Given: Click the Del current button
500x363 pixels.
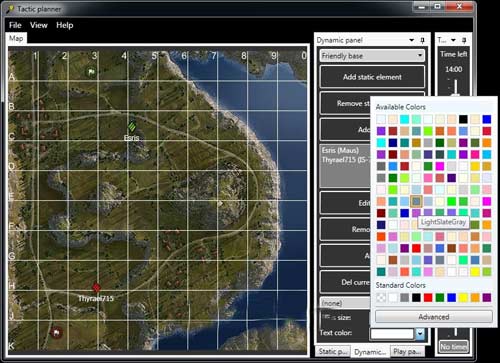Looking at the screenshot, I should (x=345, y=282).
